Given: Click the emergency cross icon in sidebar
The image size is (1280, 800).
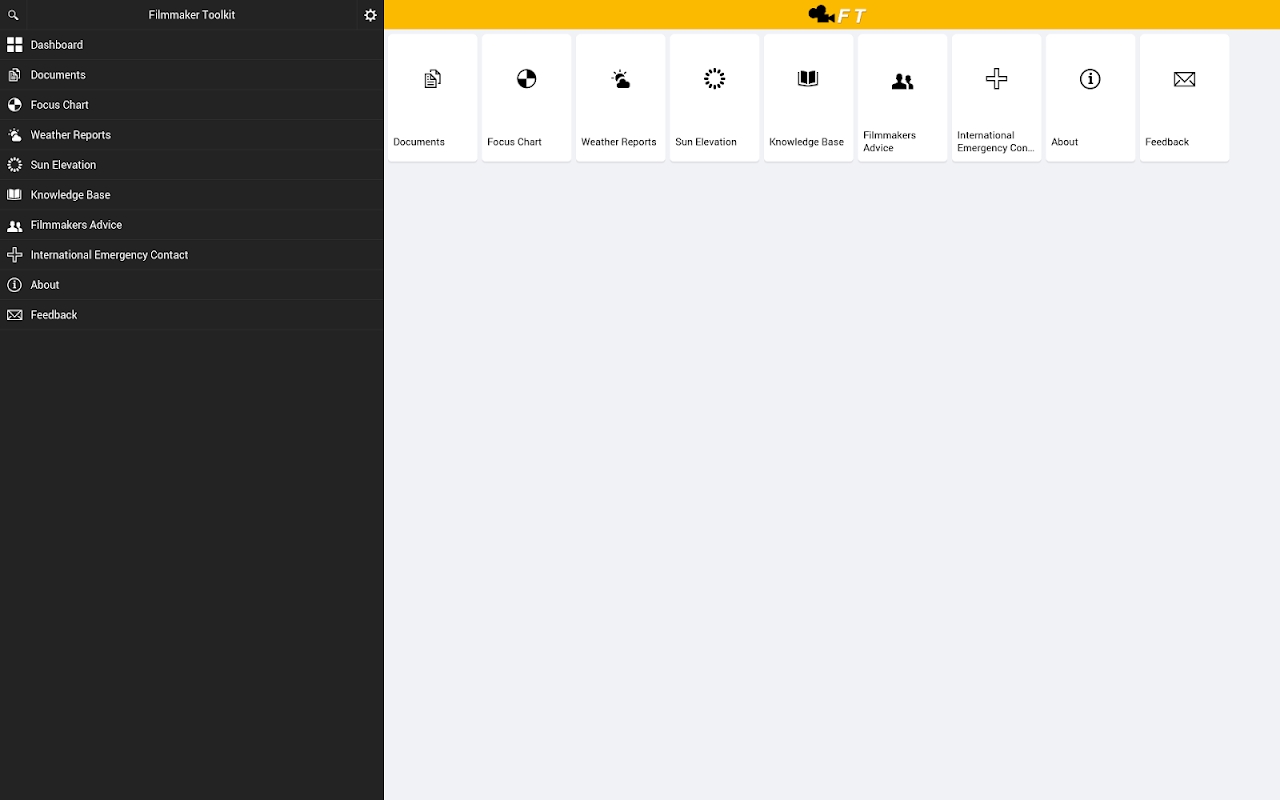Looking at the screenshot, I should [x=14, y=255].
